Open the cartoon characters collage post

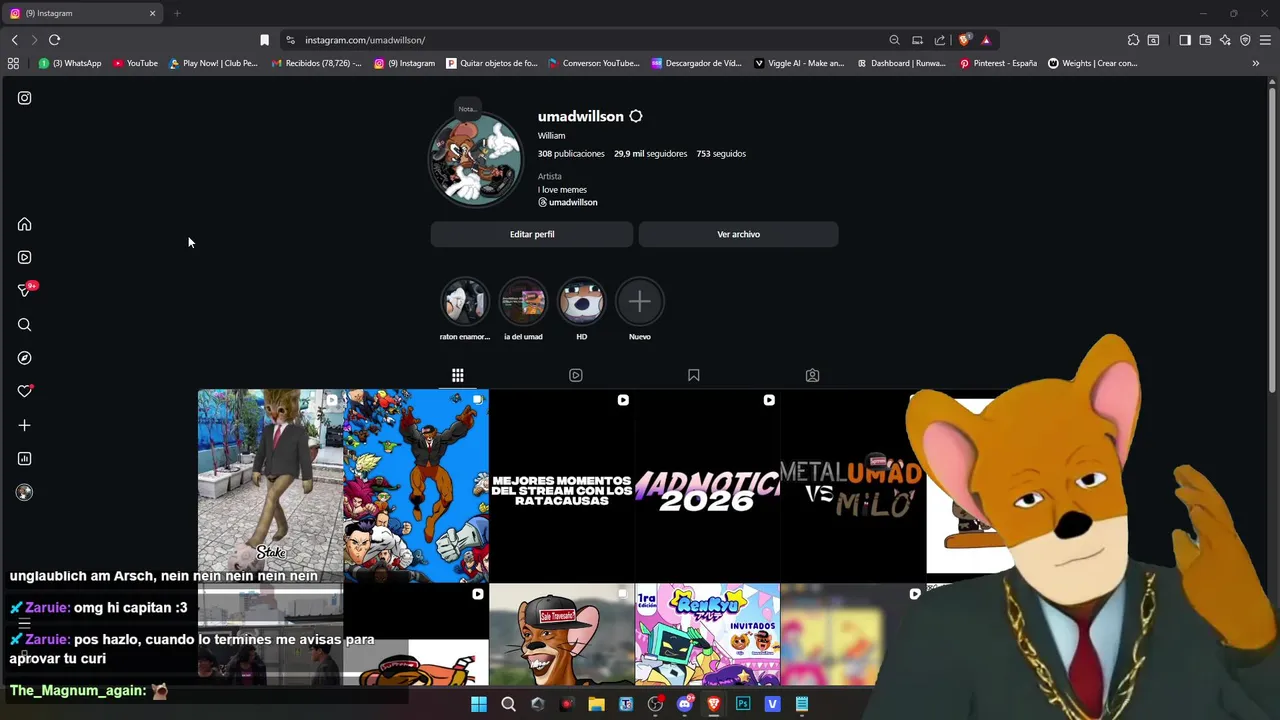(416, 486)
